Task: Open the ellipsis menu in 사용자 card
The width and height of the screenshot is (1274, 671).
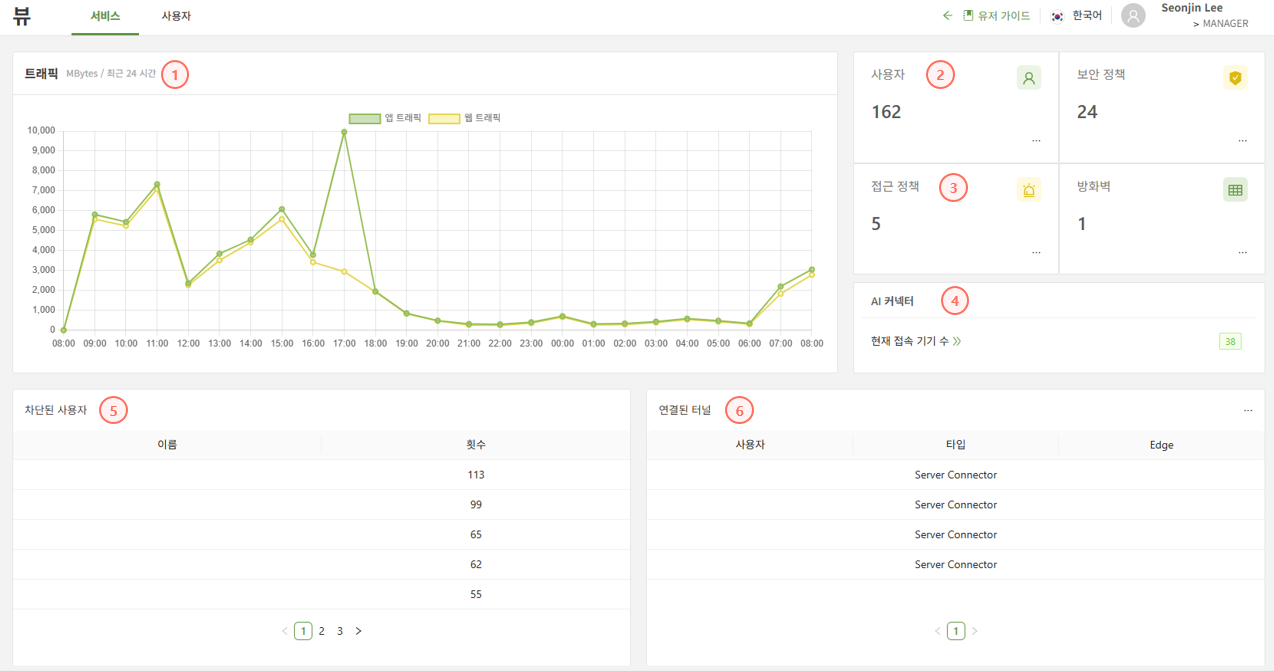Action: point(1036,141)
